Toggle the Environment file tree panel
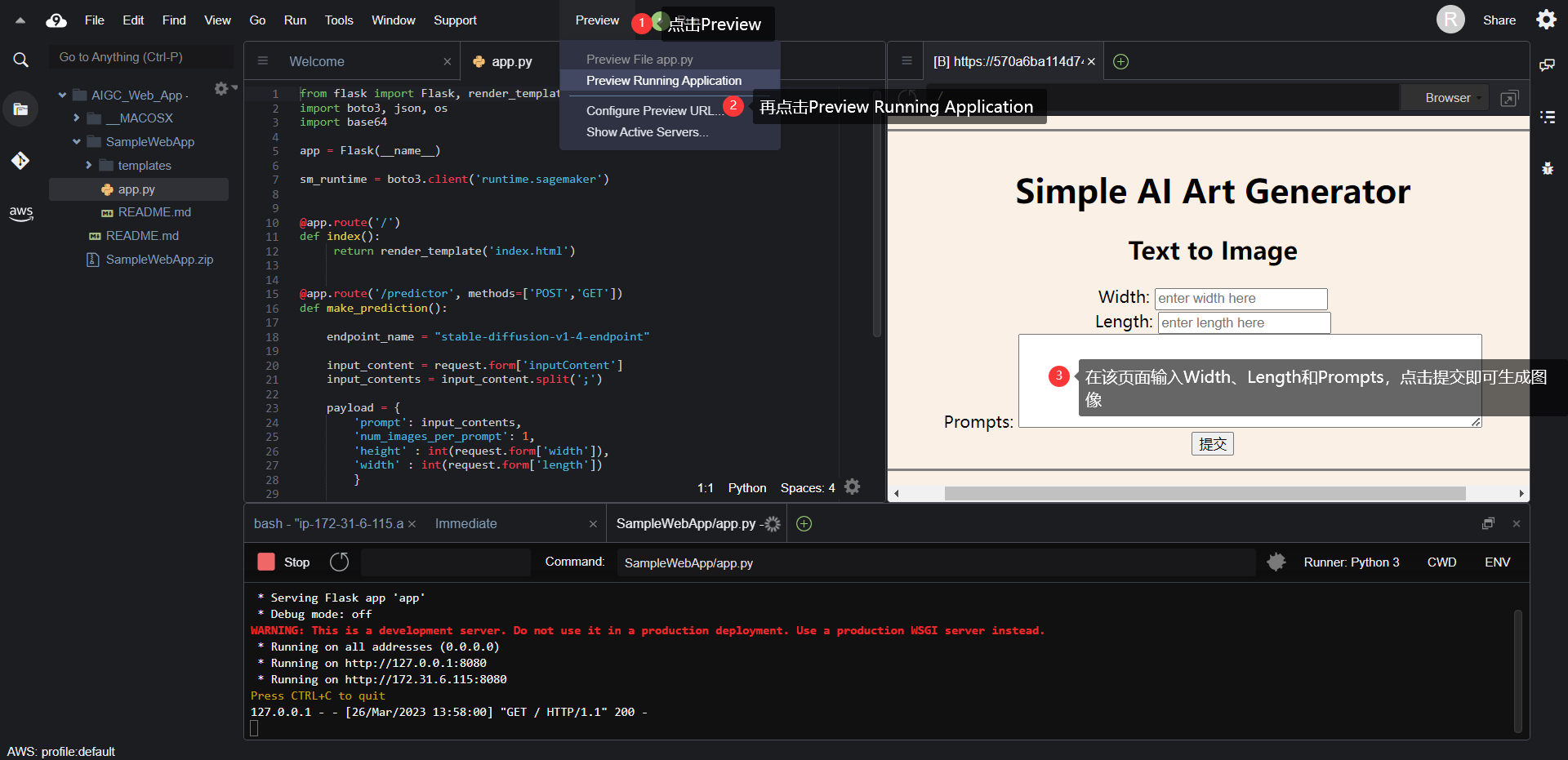This screenshot has height=760, width=1568. pyautogui.click(x=20, y=109)
